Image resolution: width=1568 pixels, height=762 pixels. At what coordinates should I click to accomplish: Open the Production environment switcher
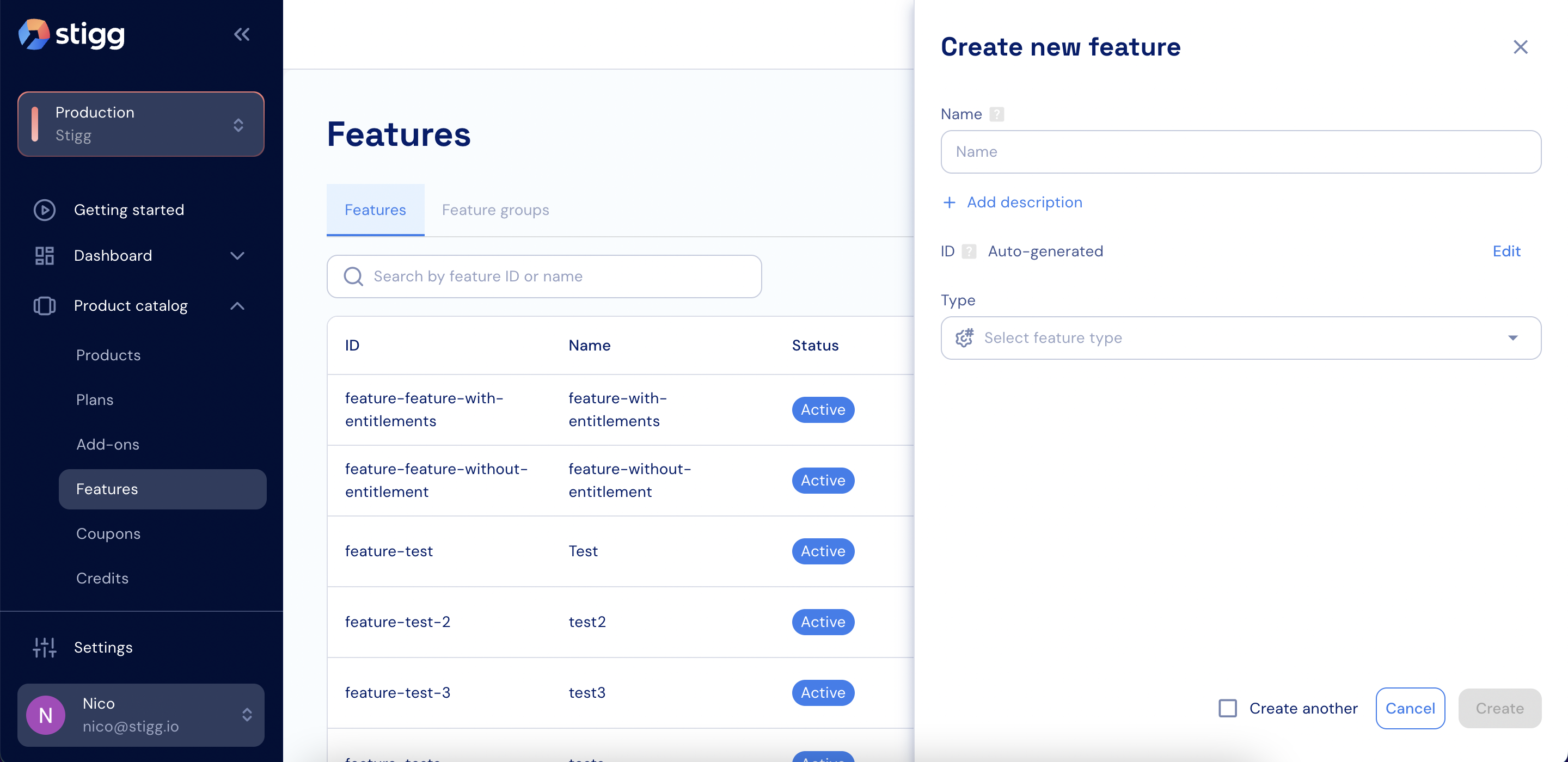[x=141, y=124]
